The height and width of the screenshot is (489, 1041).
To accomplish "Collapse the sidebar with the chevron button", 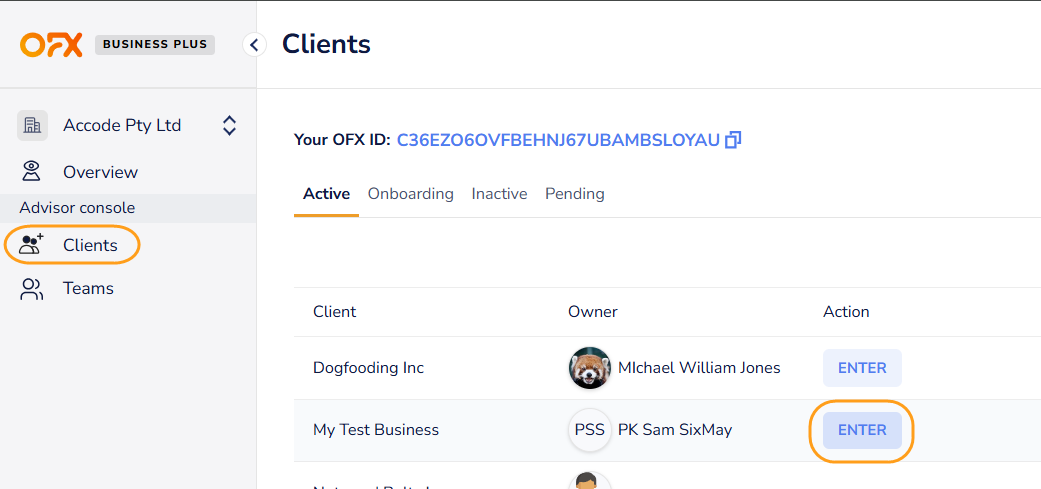I will click(x=254, y=45).
